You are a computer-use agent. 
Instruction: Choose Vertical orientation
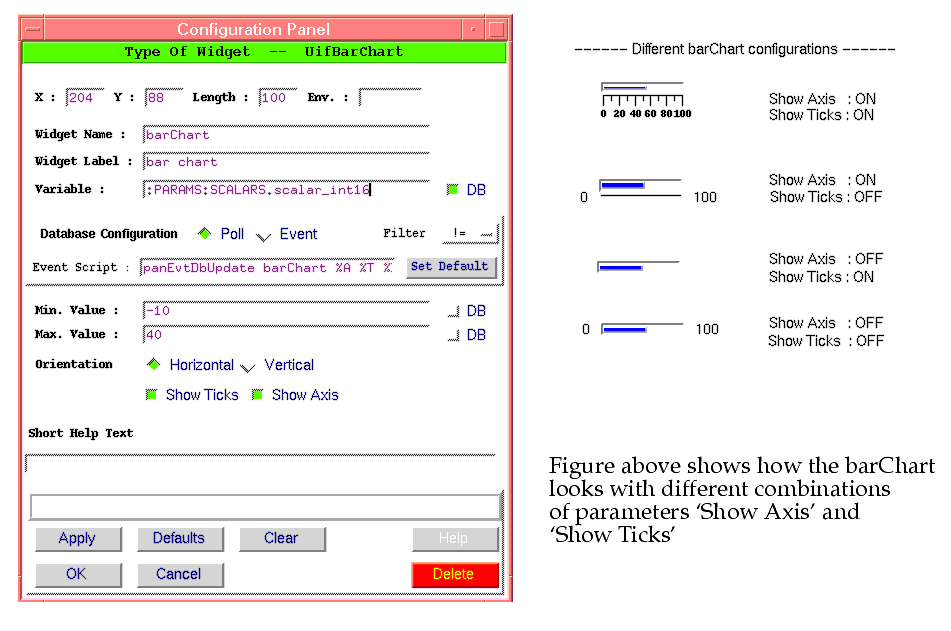248,366
